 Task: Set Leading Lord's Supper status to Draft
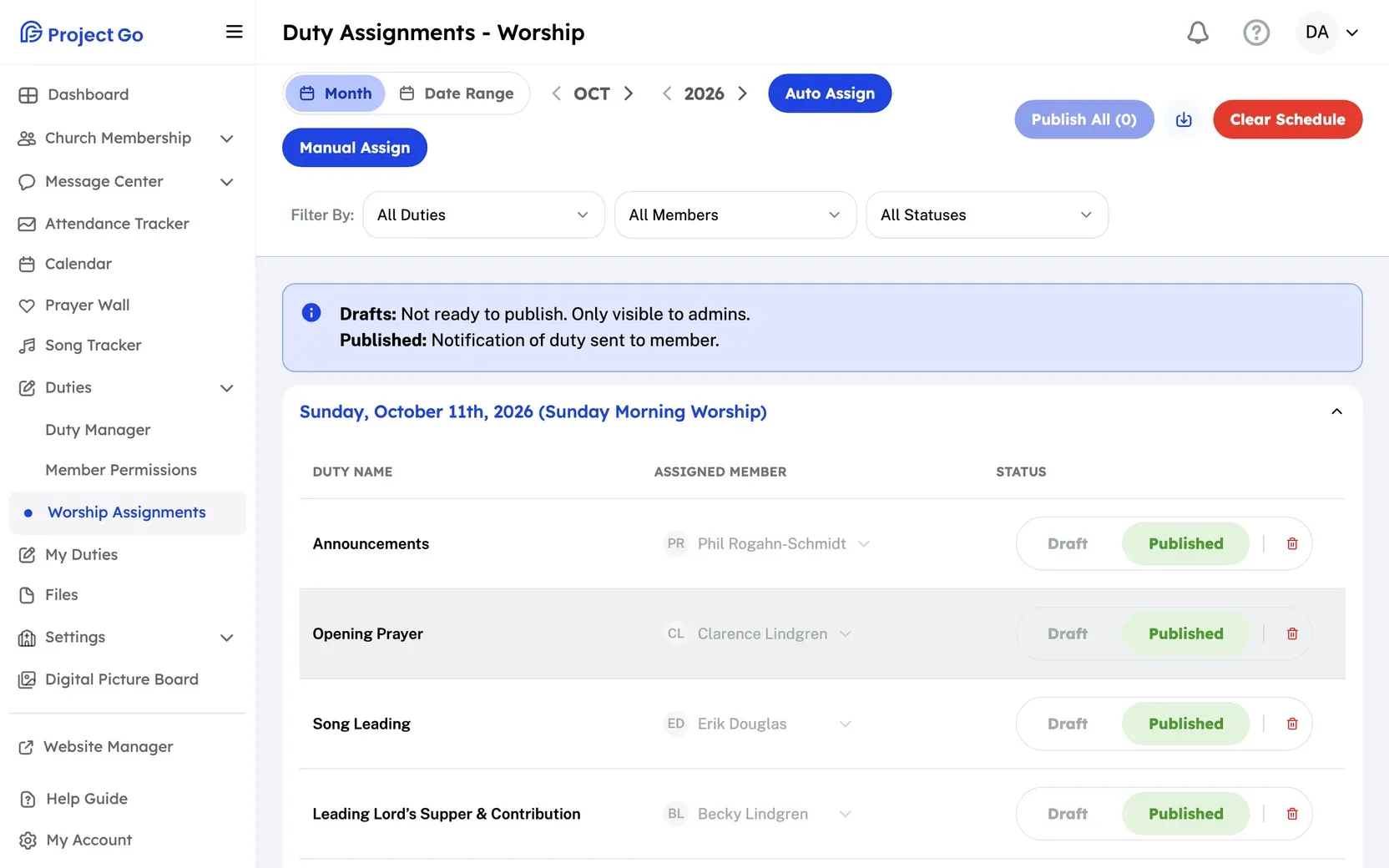coord(1068,814)
